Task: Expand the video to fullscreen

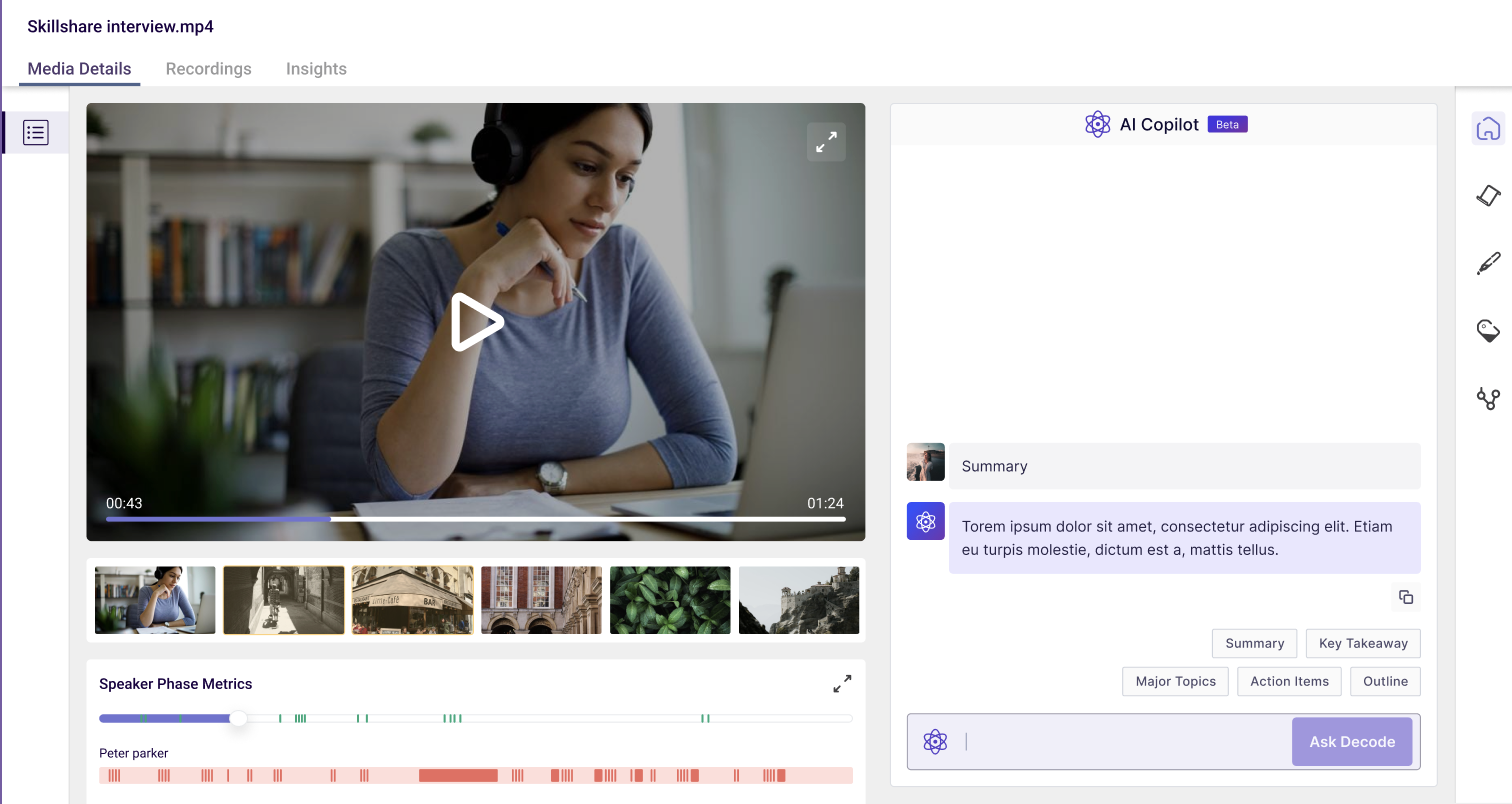Action: (826, 142)
